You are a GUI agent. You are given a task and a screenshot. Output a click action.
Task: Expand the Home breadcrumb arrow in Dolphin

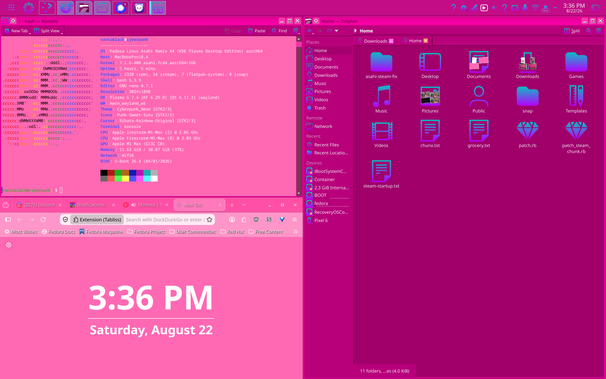[x=355, y=31]
